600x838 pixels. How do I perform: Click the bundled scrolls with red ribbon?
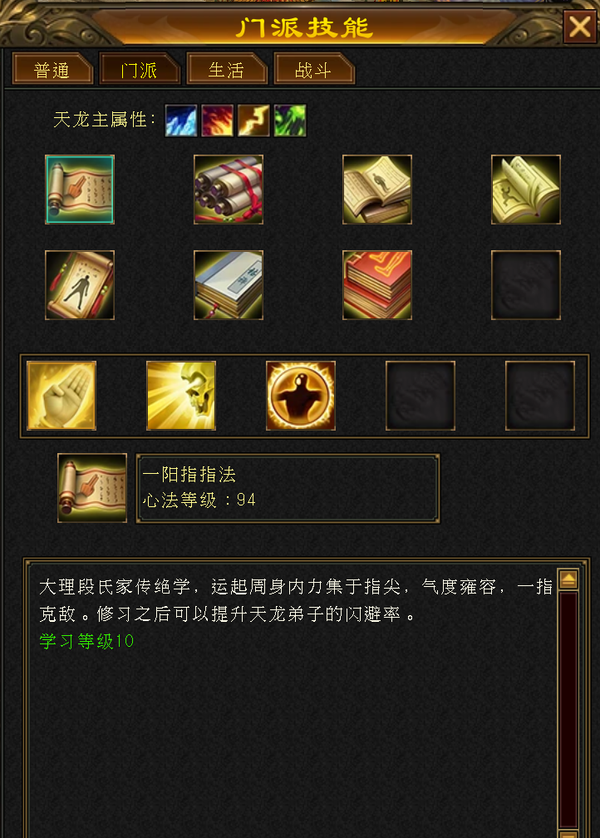(228, 190)
